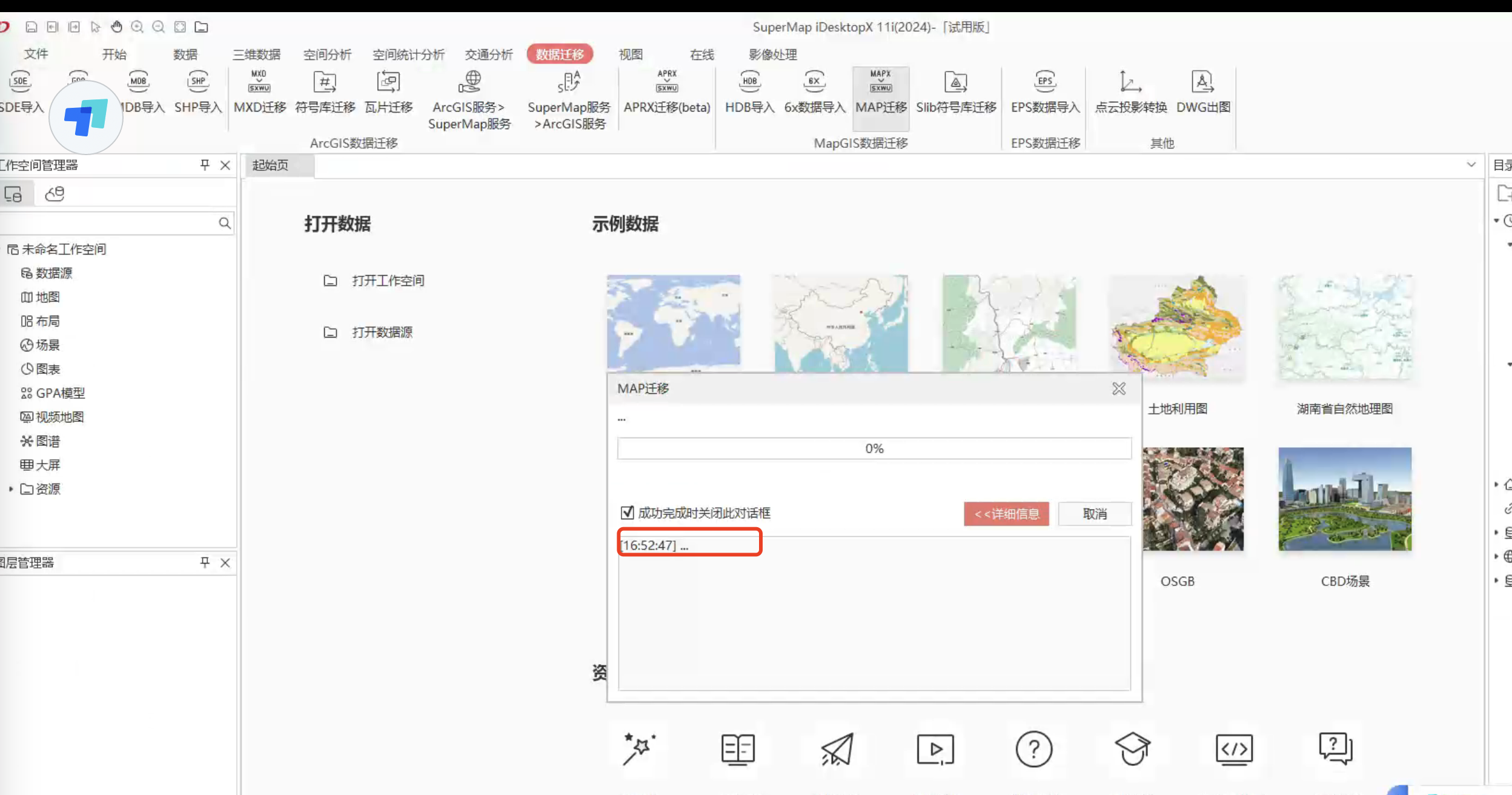Screen dimensions: 1512x795
Task: Open the HDB导入 import tool
Action: 750,92
